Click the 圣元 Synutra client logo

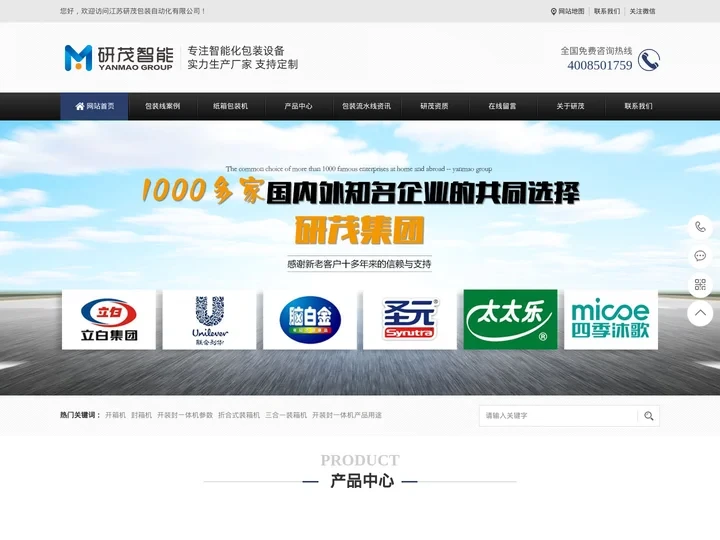[x=410, y=320]
